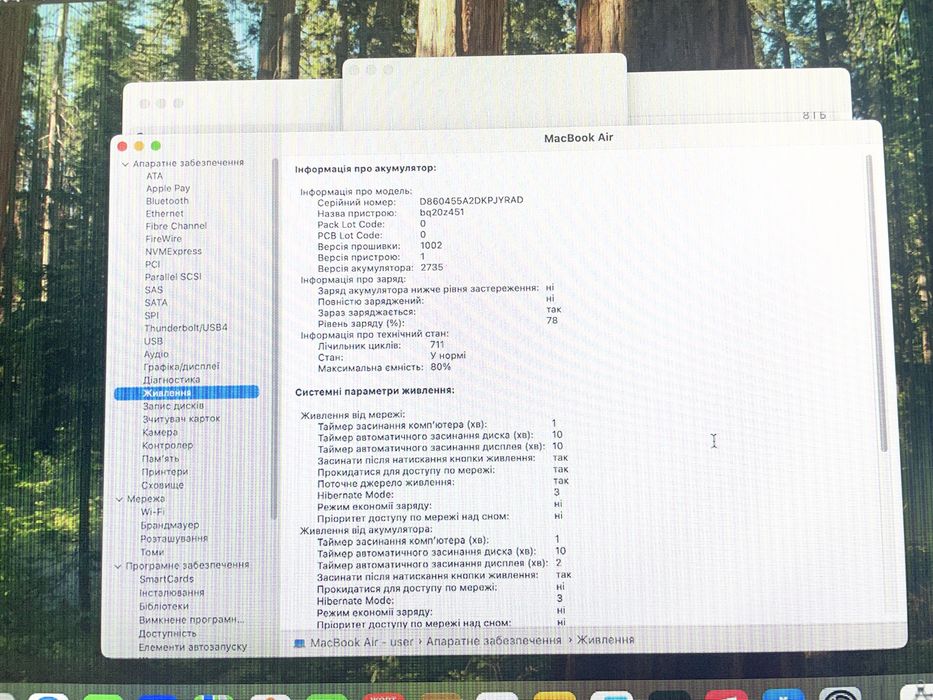
Task: Collapse the Програмне забезпечення section chevron
Action: 118,565
